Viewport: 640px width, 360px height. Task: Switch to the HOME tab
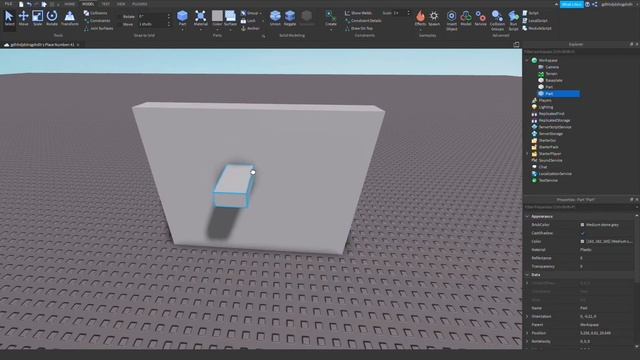(x=70, y=4)
